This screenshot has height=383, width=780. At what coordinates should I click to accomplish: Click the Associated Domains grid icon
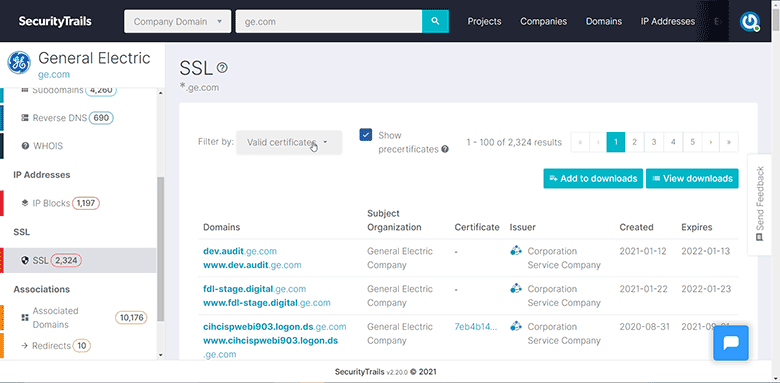tap(25, 317)
